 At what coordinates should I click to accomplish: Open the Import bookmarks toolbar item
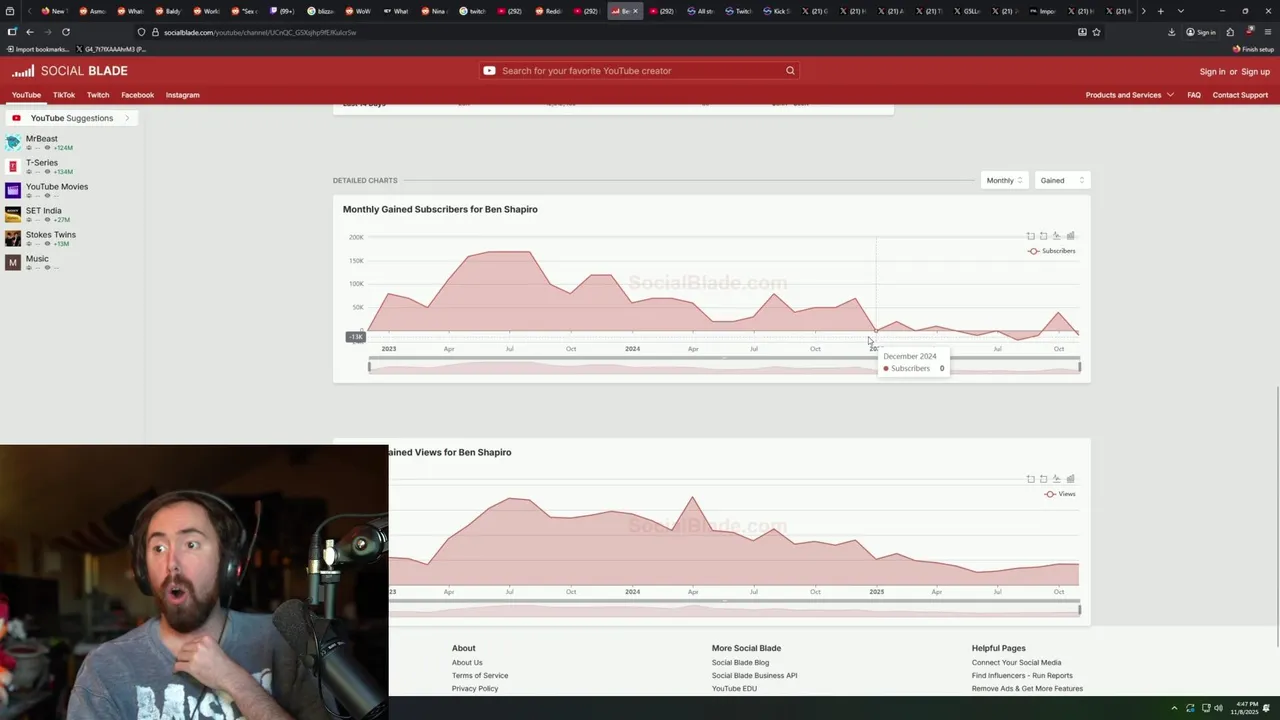tap(38, 49)
